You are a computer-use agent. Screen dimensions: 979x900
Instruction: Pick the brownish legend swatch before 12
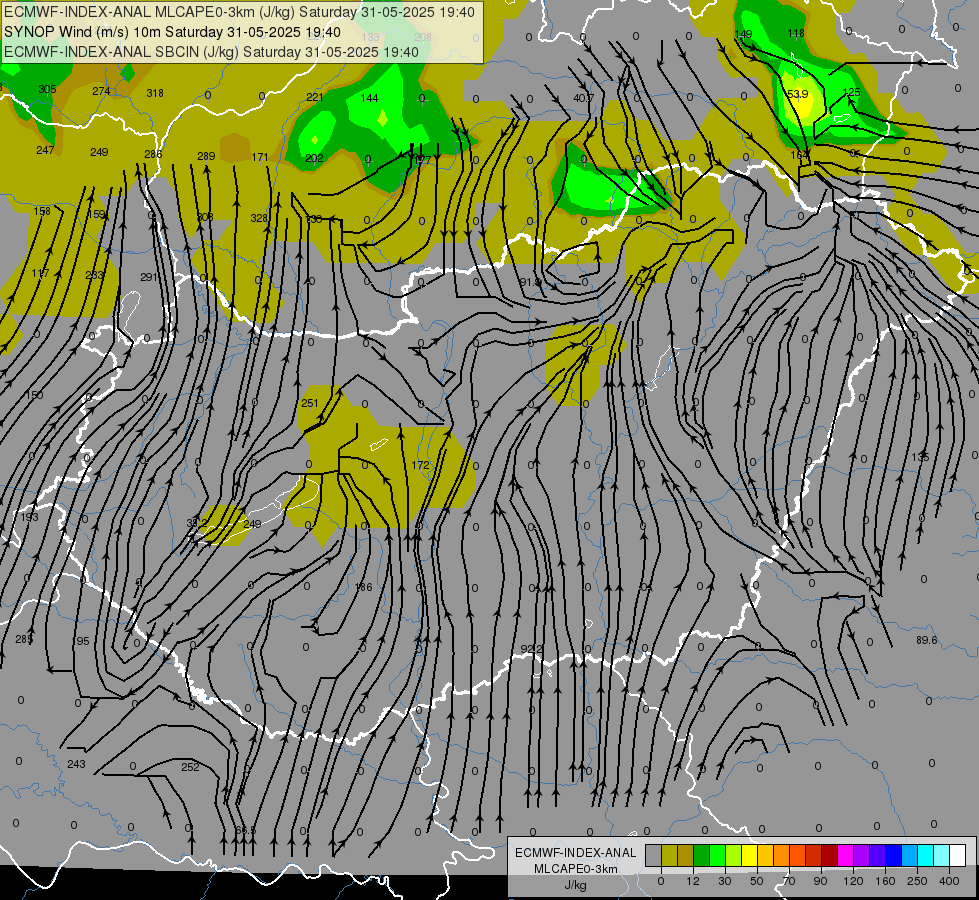[686, 856]
